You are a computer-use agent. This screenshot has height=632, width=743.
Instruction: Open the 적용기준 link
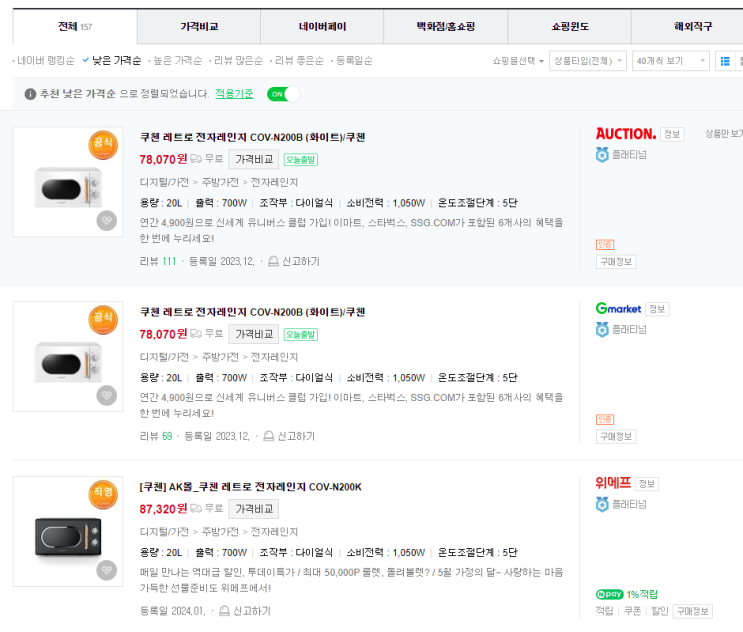(234, 94)
